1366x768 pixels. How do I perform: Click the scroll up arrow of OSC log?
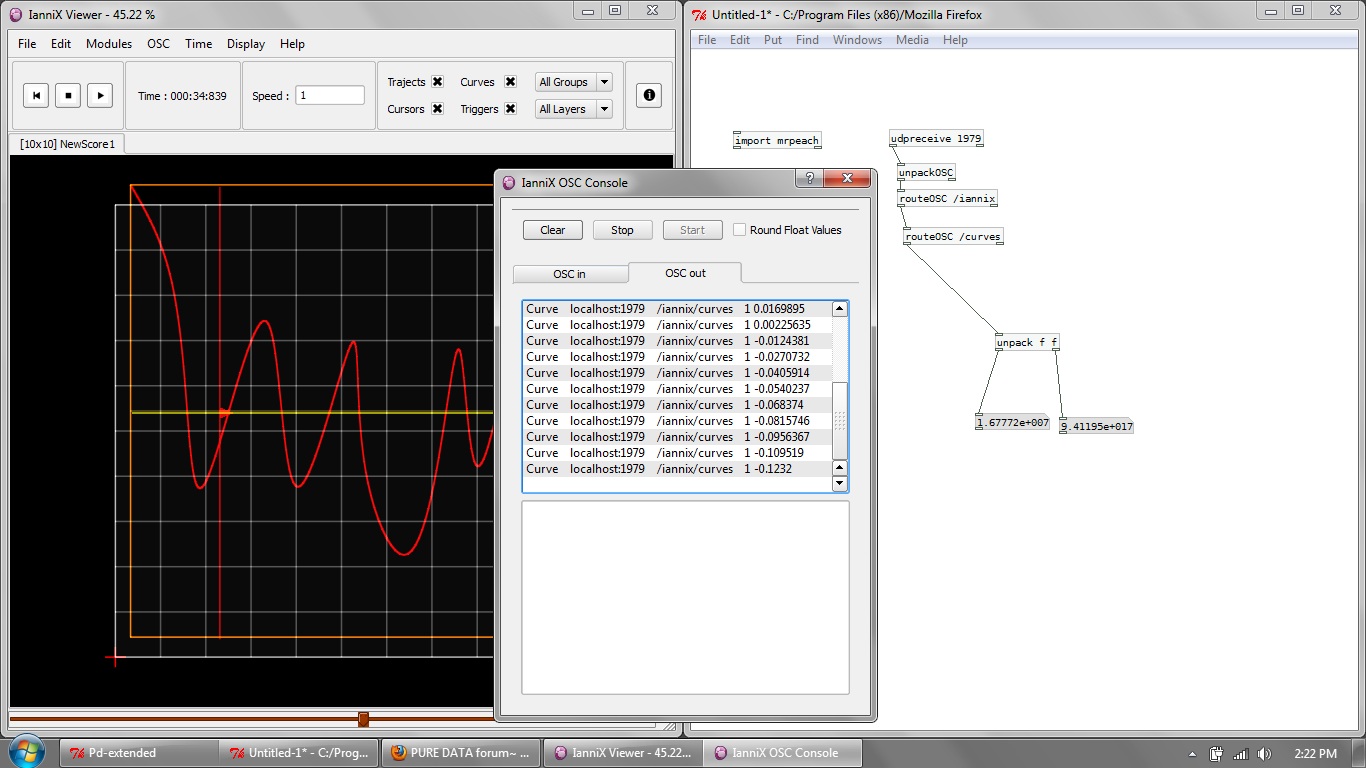click(x=840, y=310)
